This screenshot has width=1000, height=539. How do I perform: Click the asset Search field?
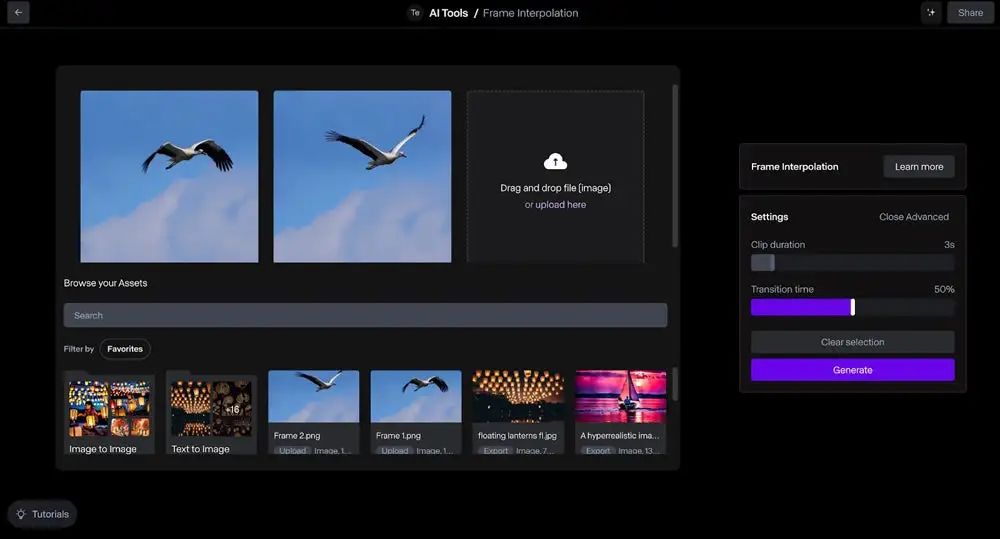point(365,315)
